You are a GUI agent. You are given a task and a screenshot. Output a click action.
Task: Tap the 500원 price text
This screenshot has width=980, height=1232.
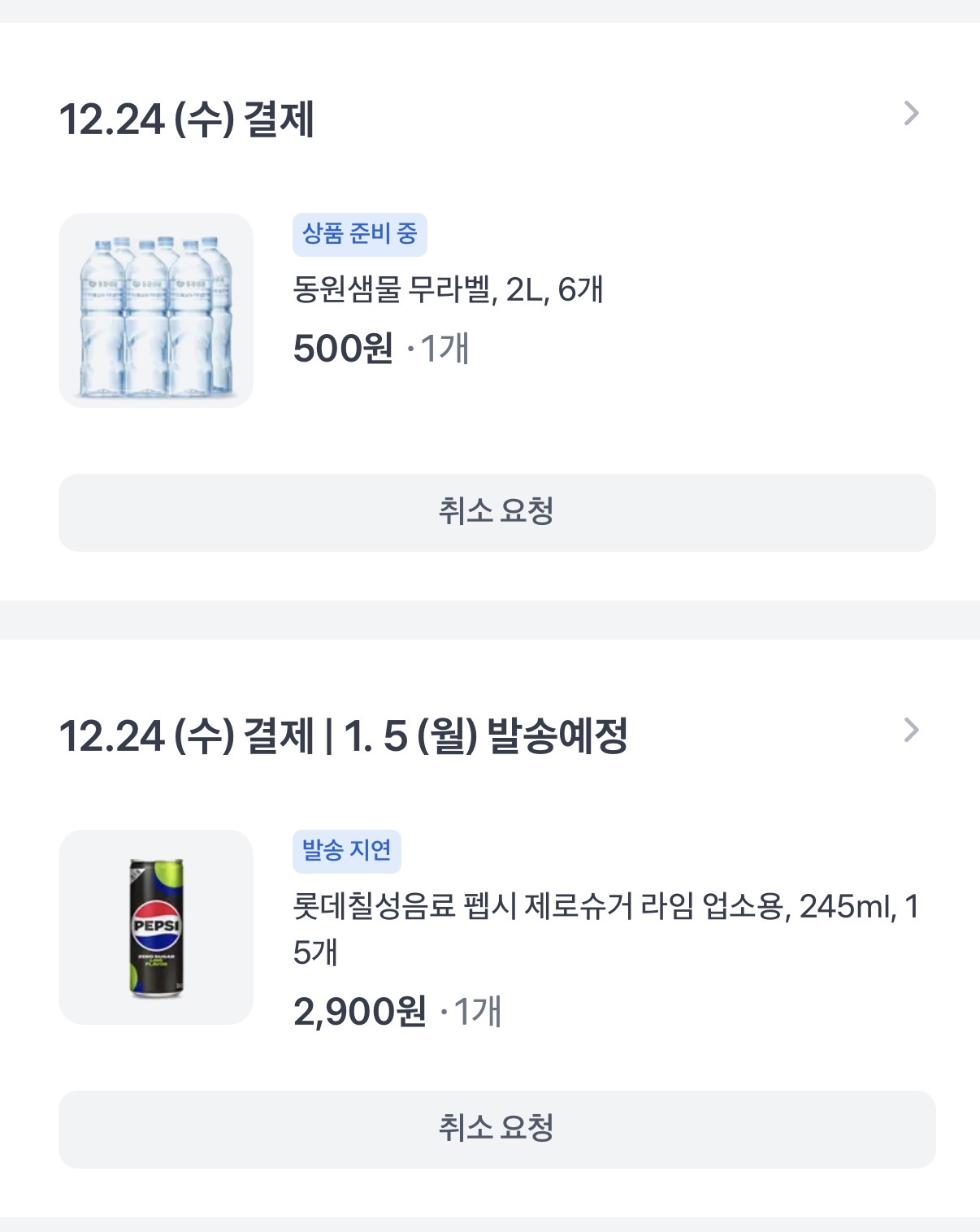click(343, 349)
